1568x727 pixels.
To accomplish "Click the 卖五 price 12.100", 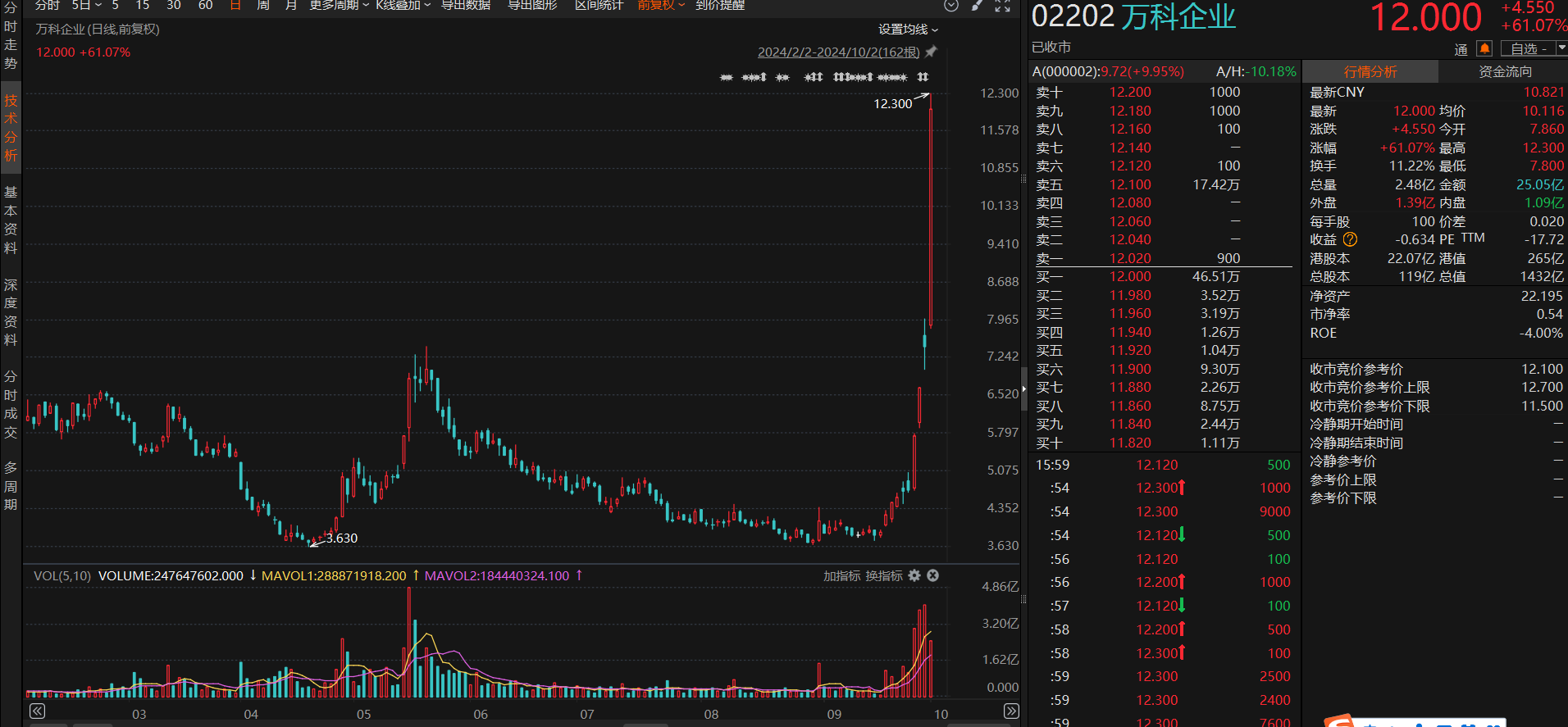I will tap(1130, 184).
